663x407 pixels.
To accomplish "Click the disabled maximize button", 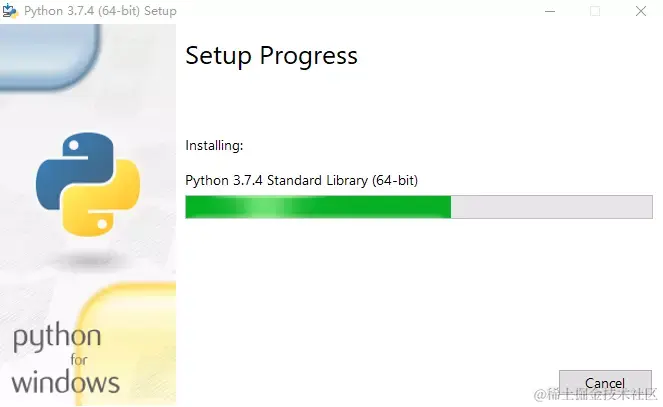I will 595,11.
